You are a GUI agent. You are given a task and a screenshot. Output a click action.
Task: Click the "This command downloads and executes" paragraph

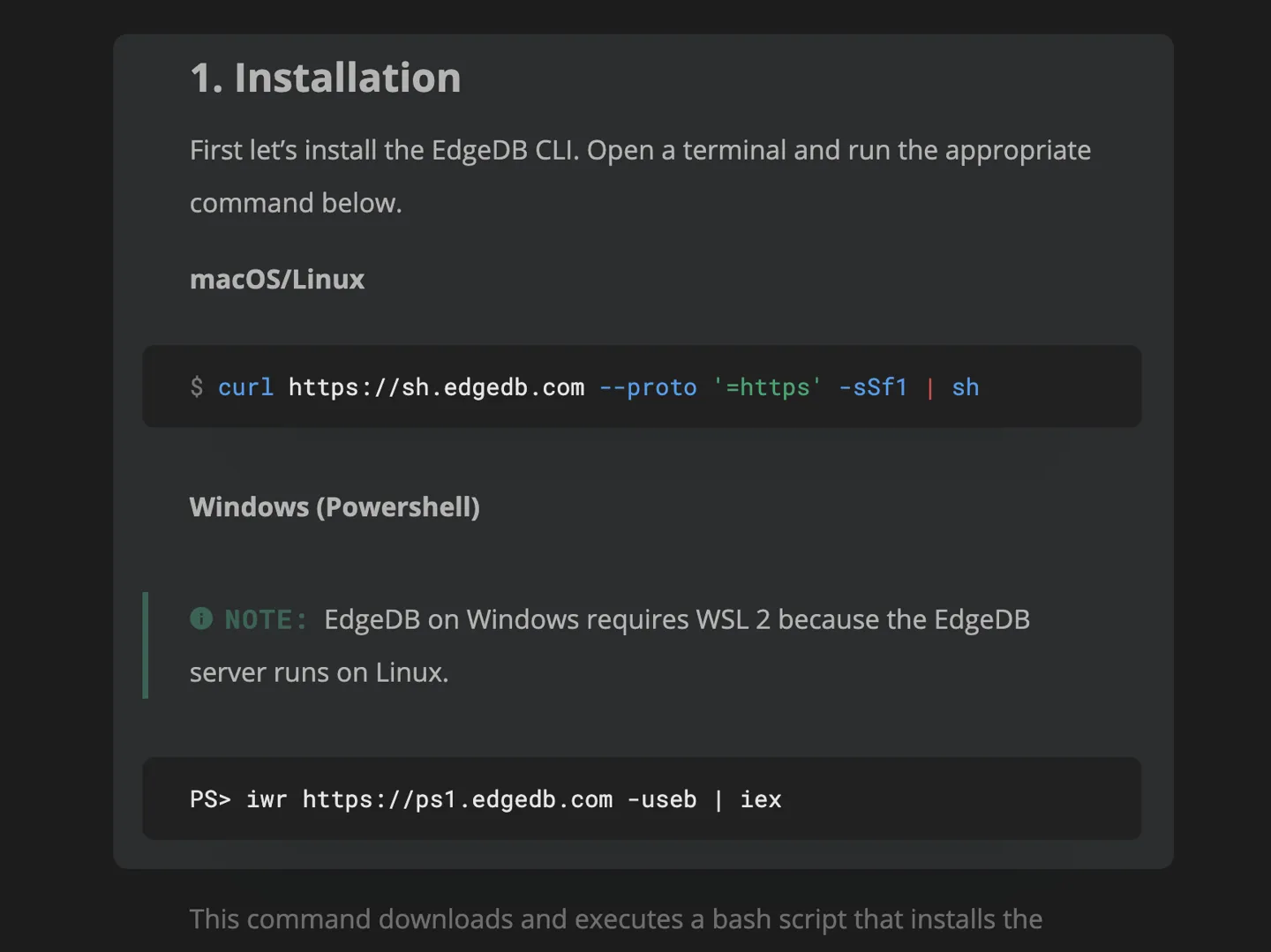tap(615, 919)
